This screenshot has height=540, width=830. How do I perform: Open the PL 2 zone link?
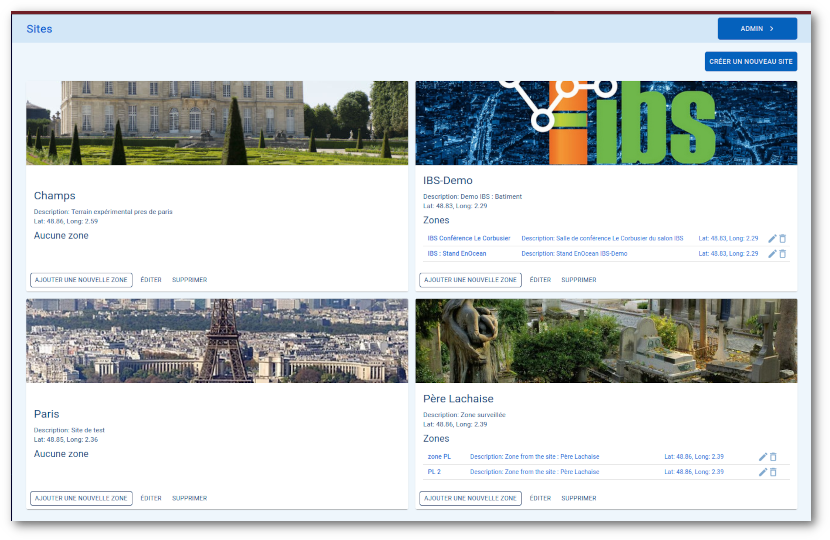pyautogui.click(x=434, y=472)
